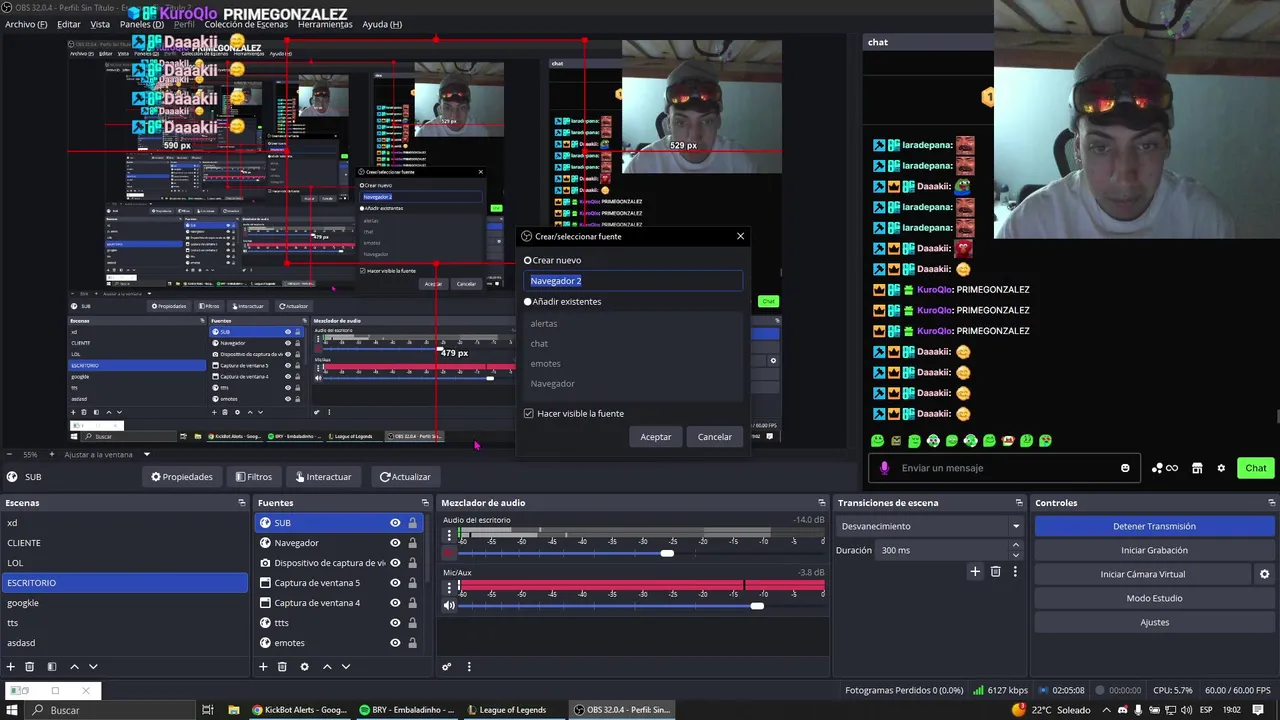This screenshot has width=1280, height=720.
Task: Click Cancelar in create source dialog
Action: pyautogui.click(x=715, y=437)
